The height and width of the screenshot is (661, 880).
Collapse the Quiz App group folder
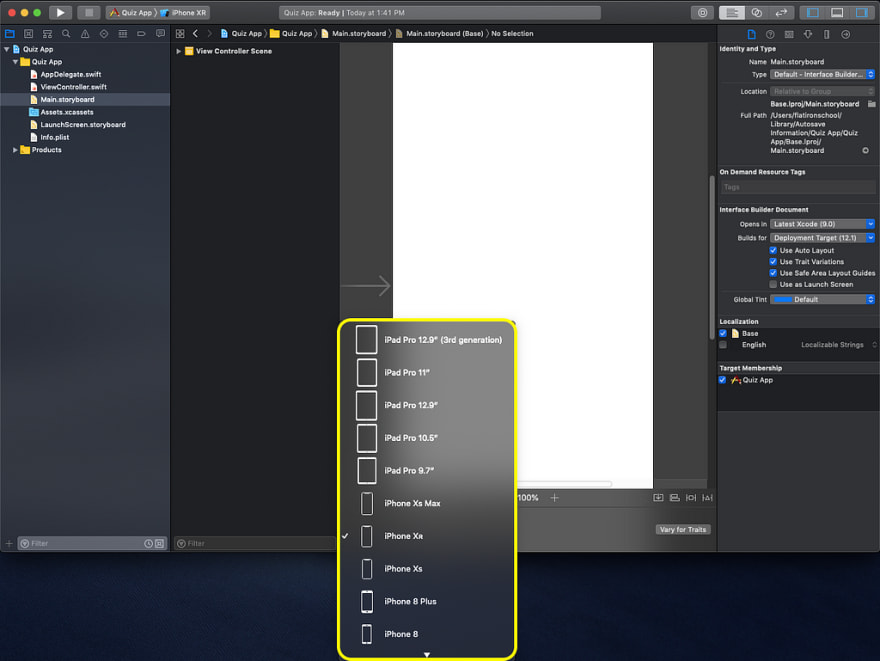coord(15,62)
